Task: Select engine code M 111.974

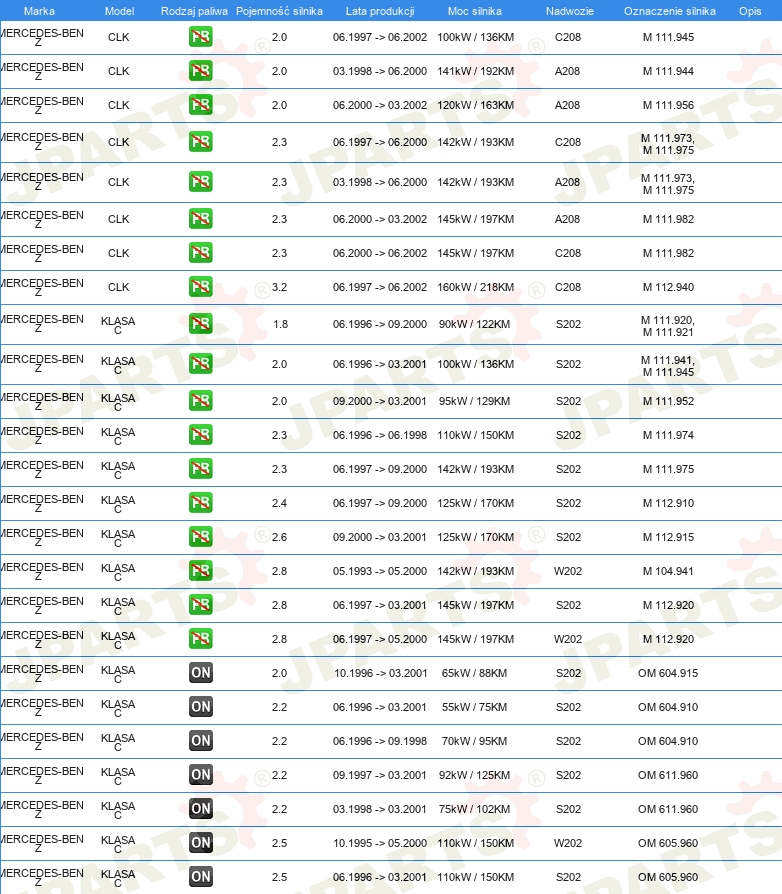Action: pyautogui.click(x=669, y=435)
